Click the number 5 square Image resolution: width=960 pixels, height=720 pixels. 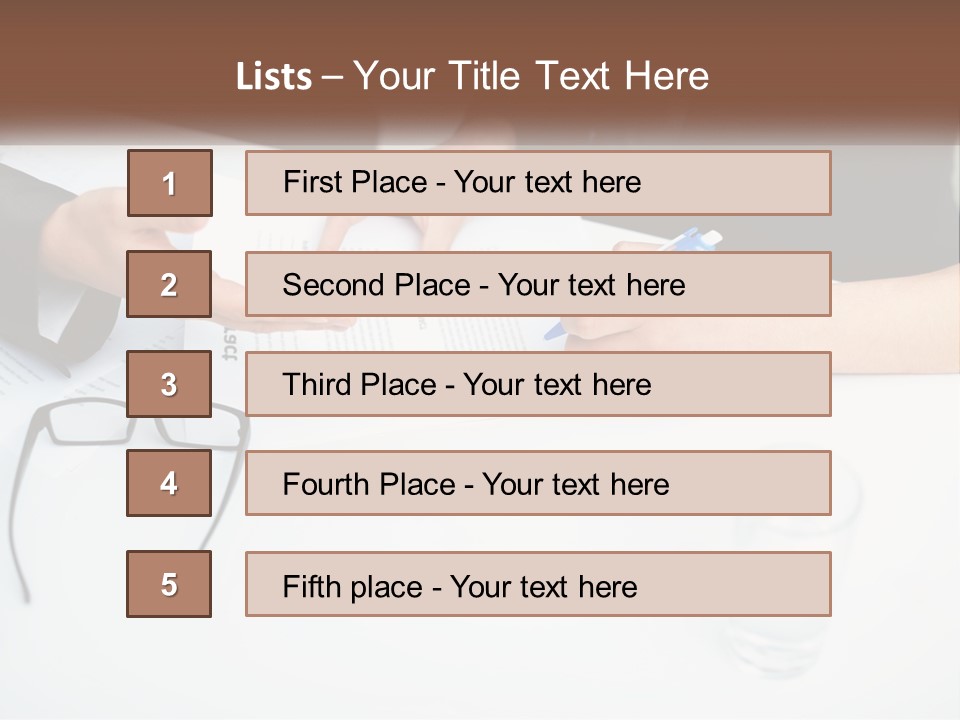tap(169, 584)
